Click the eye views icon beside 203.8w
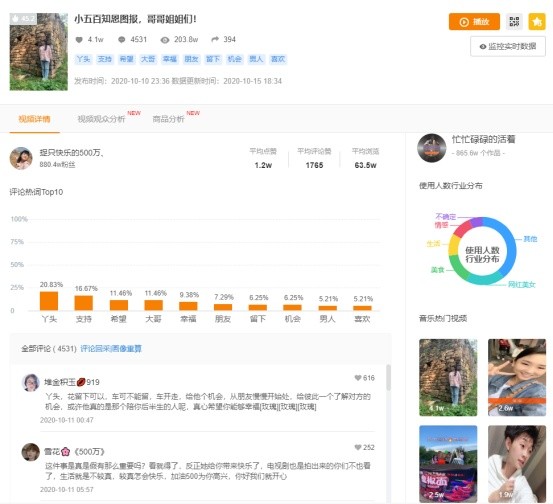The height and width of the screenshot is (504, 553). pyautogui.click(x=165, y=40)
